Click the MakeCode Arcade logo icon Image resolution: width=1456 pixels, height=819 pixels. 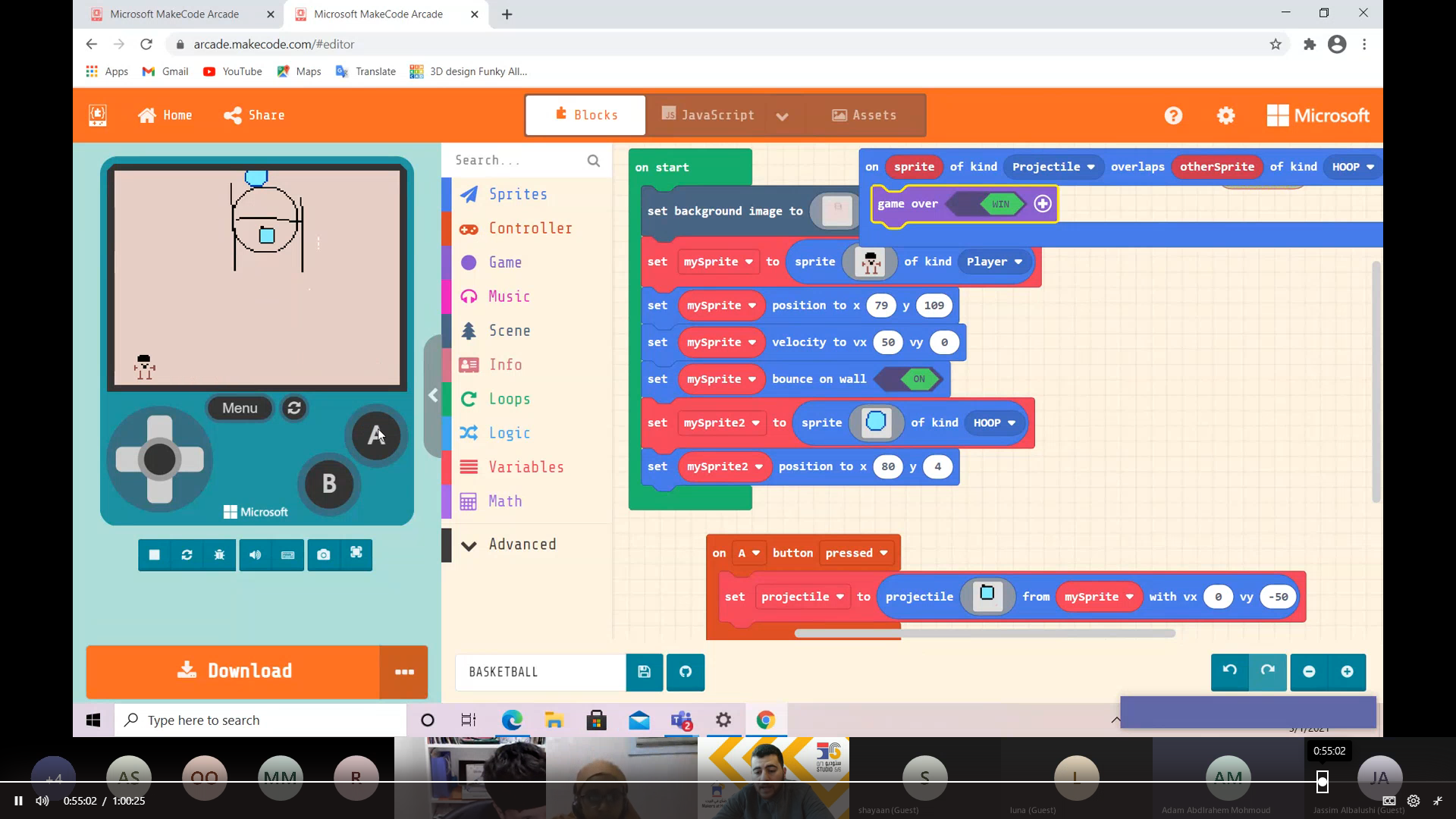coord(98,115)
